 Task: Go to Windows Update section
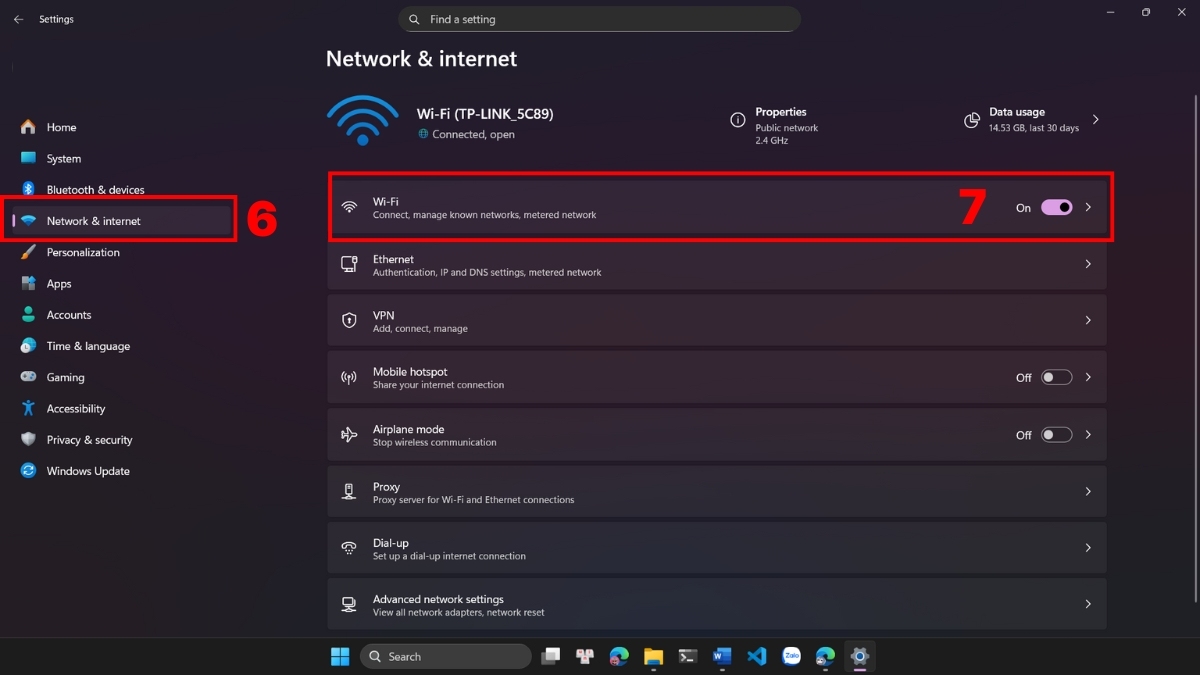coord(88,471)
